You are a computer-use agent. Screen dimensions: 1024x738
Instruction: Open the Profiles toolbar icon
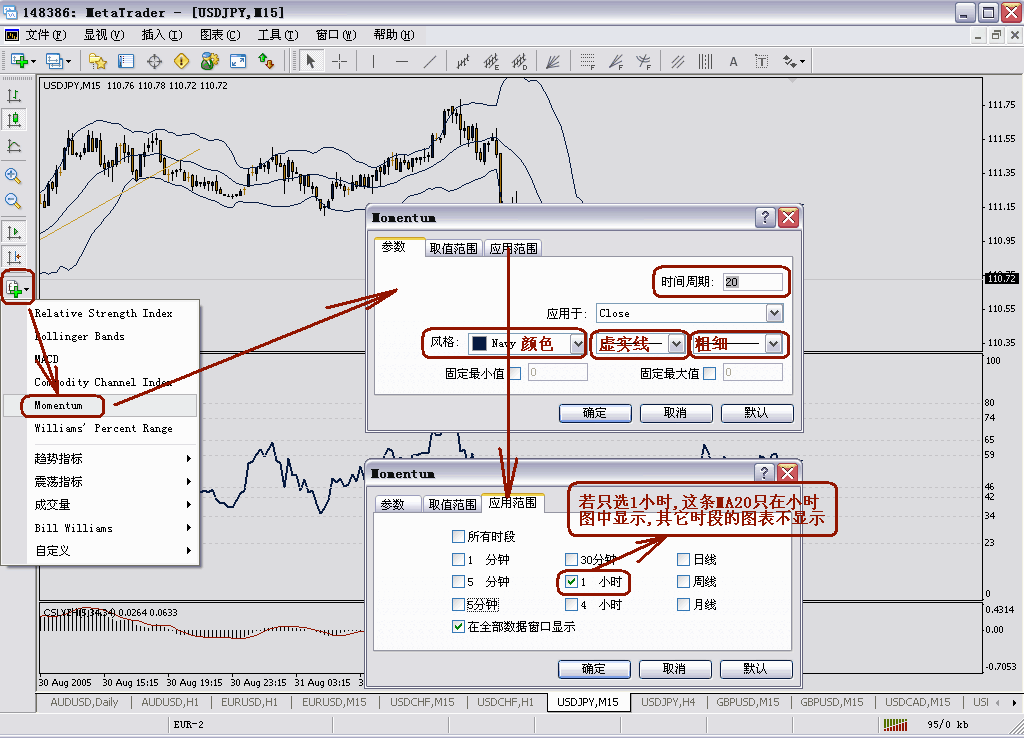coord(55,61)
